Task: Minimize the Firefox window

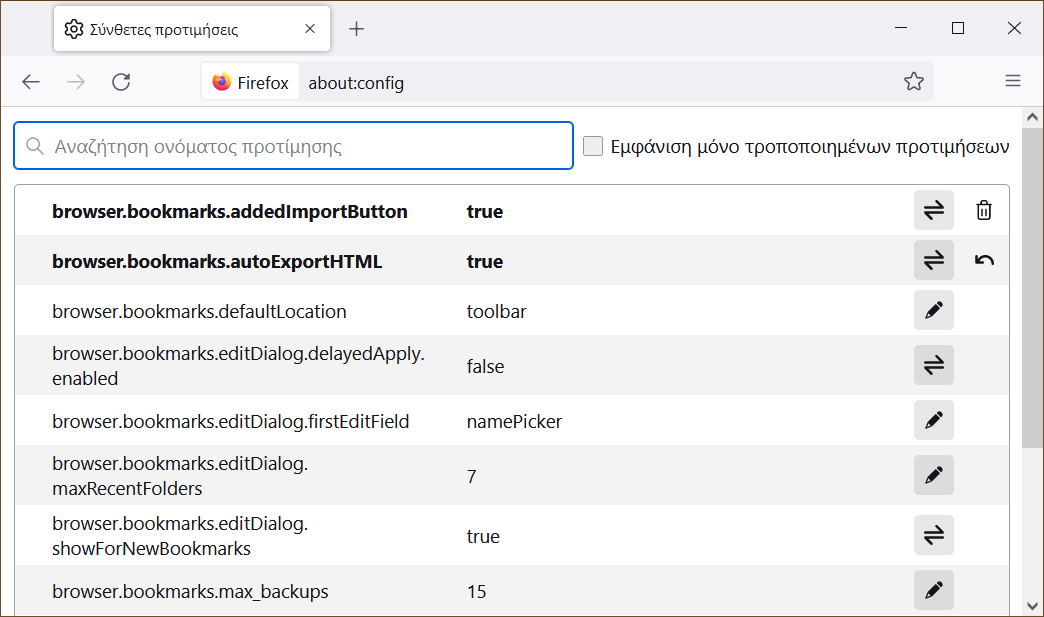Action: pyautogui.click(x=901, y=28)
